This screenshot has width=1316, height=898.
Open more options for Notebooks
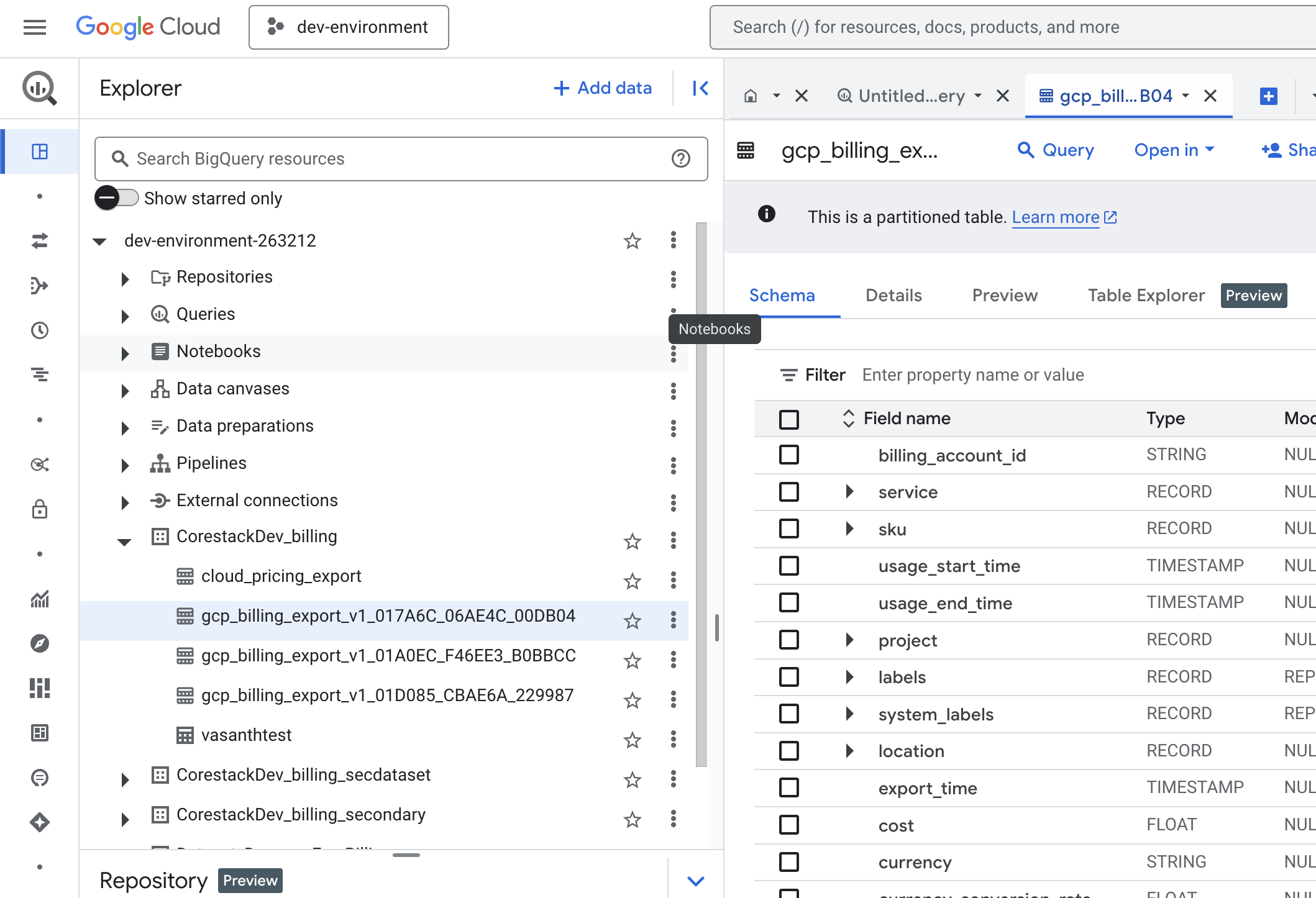(673, 353)
